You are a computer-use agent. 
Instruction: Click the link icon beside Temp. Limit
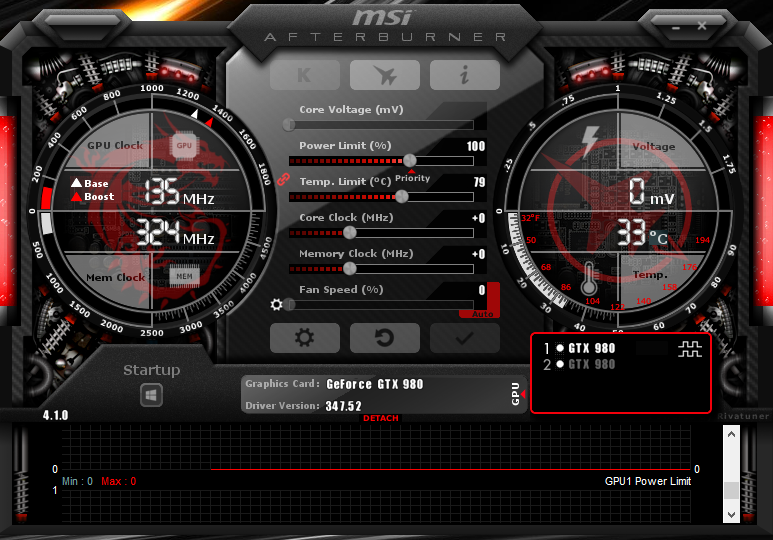pyautogui.click(x=283, y=179)
